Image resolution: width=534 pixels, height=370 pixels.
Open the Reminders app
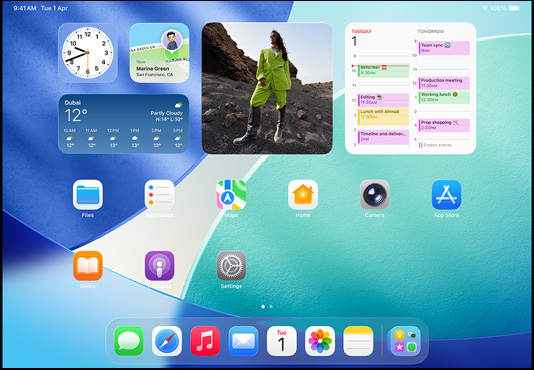pyautogui.click(x=159, y=195)
